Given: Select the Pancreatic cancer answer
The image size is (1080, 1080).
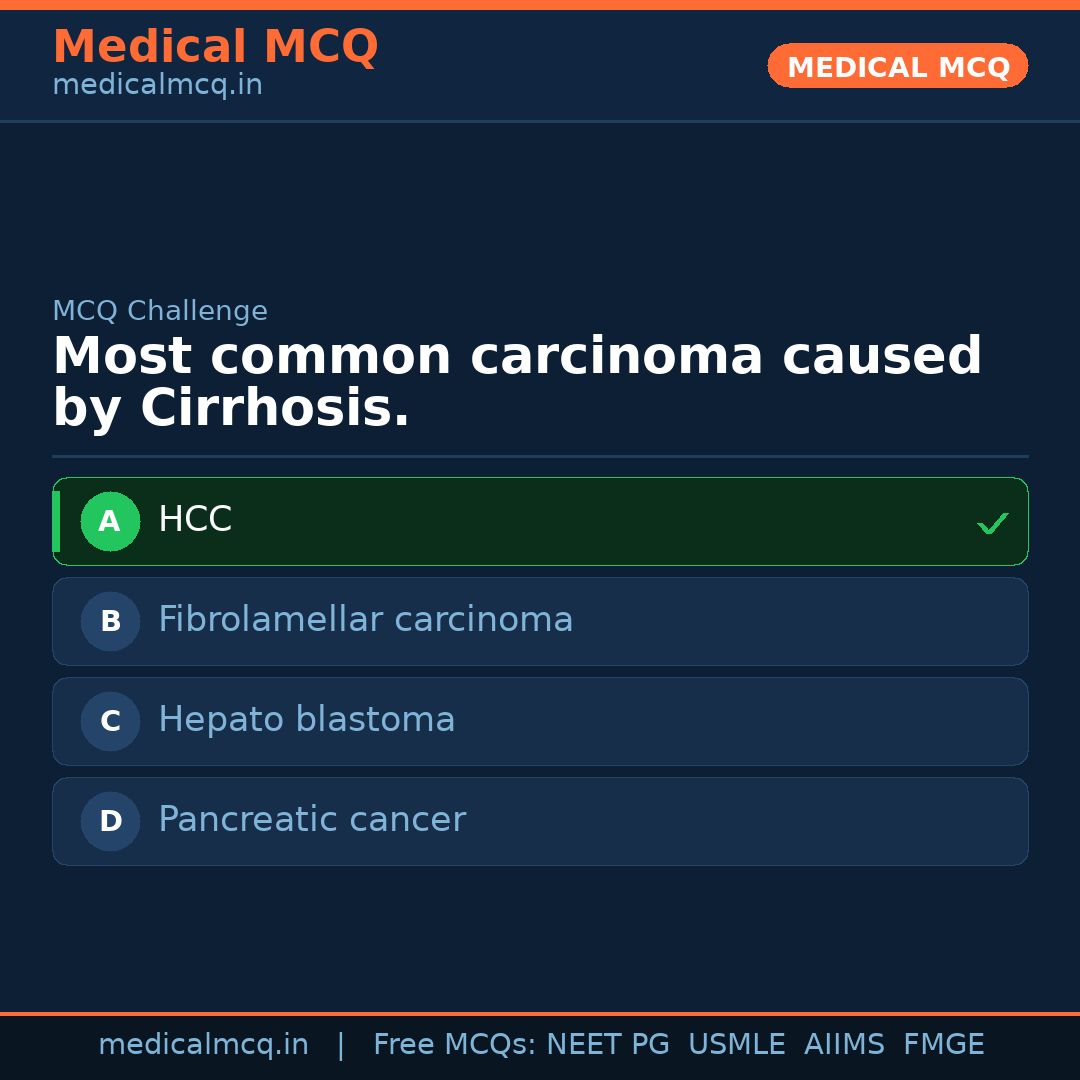Looking at the screenshot, I should pyautogui.click(x=311, y=820).
